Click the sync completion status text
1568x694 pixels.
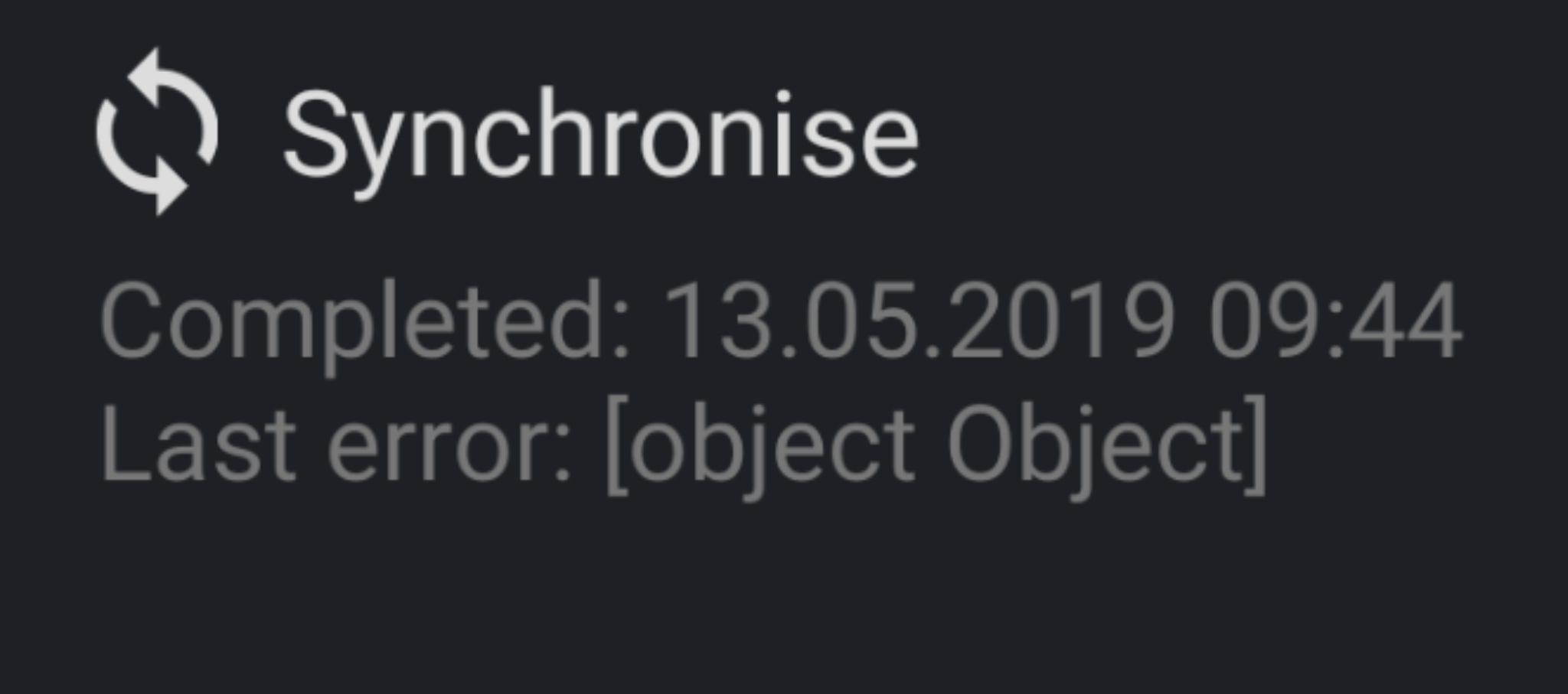[781, 320]
